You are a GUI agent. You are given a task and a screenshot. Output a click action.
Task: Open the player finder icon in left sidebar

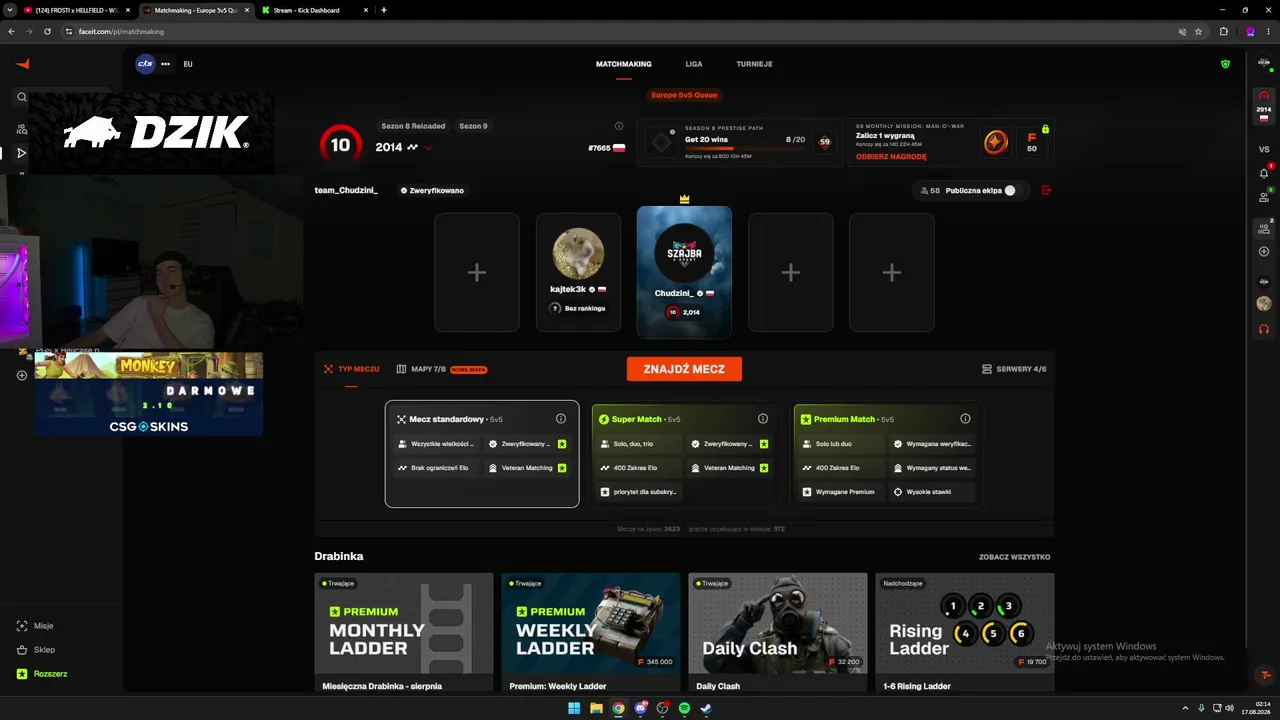coord(22,129)
